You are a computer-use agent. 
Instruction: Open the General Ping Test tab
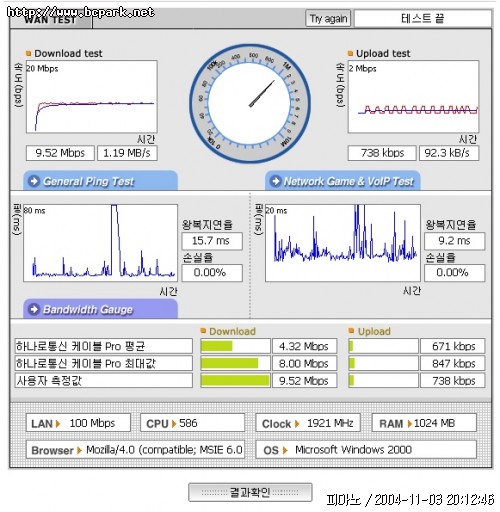100,181
